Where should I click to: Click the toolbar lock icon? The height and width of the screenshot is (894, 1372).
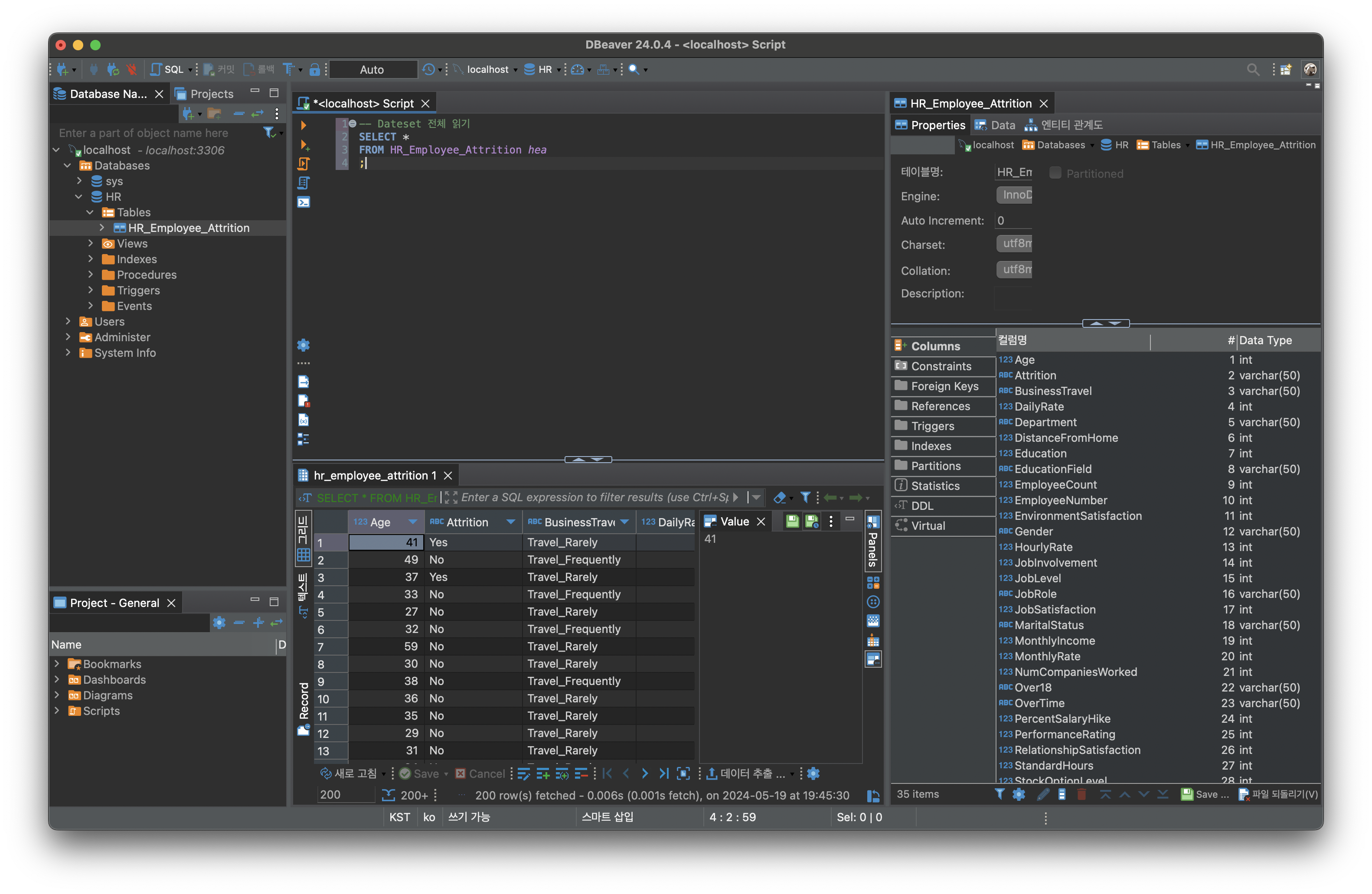(315, 70)
